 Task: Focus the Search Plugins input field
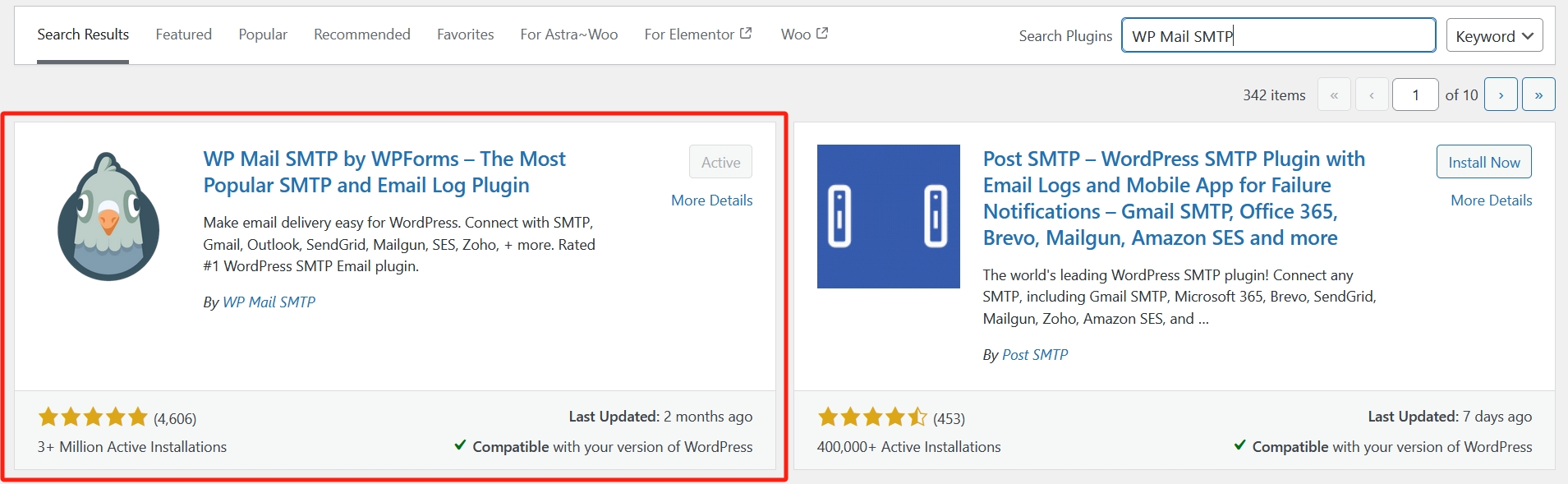tap(1278, 35)
